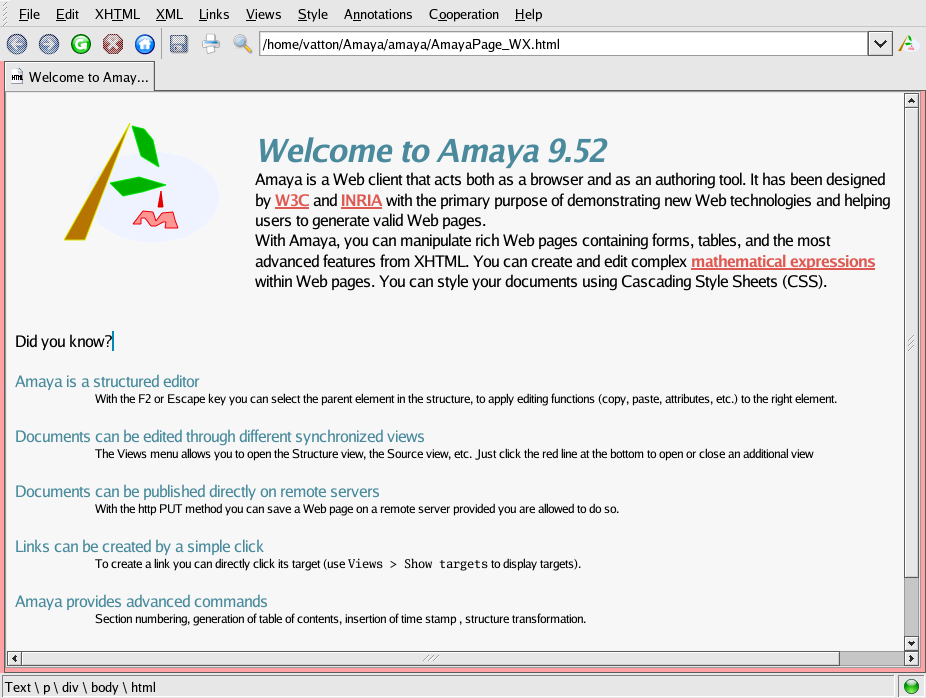The image size is (926, 698).
Task: Click the horizontal scrollbar left arrow
Action: click(14, 658)
